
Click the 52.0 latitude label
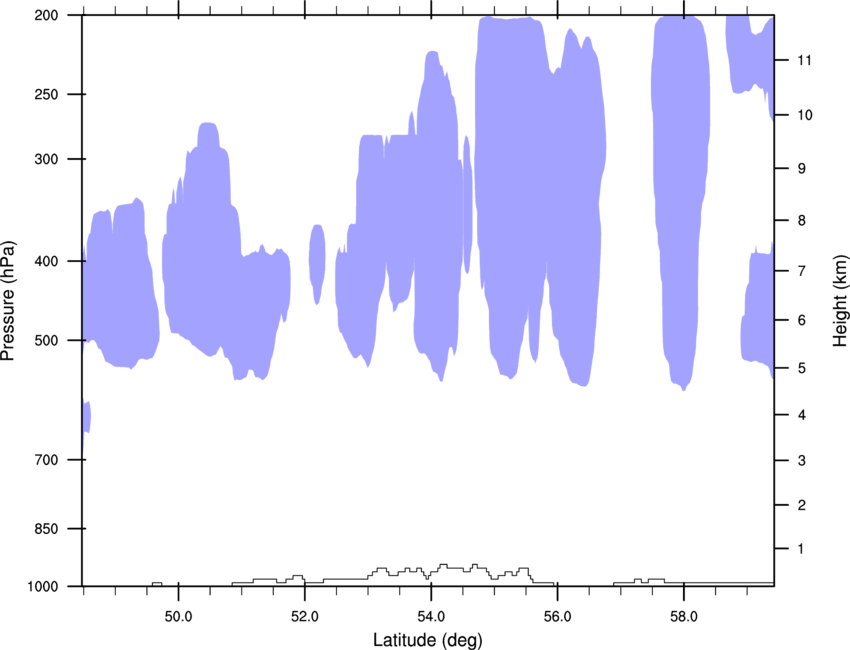click(305, 617)
